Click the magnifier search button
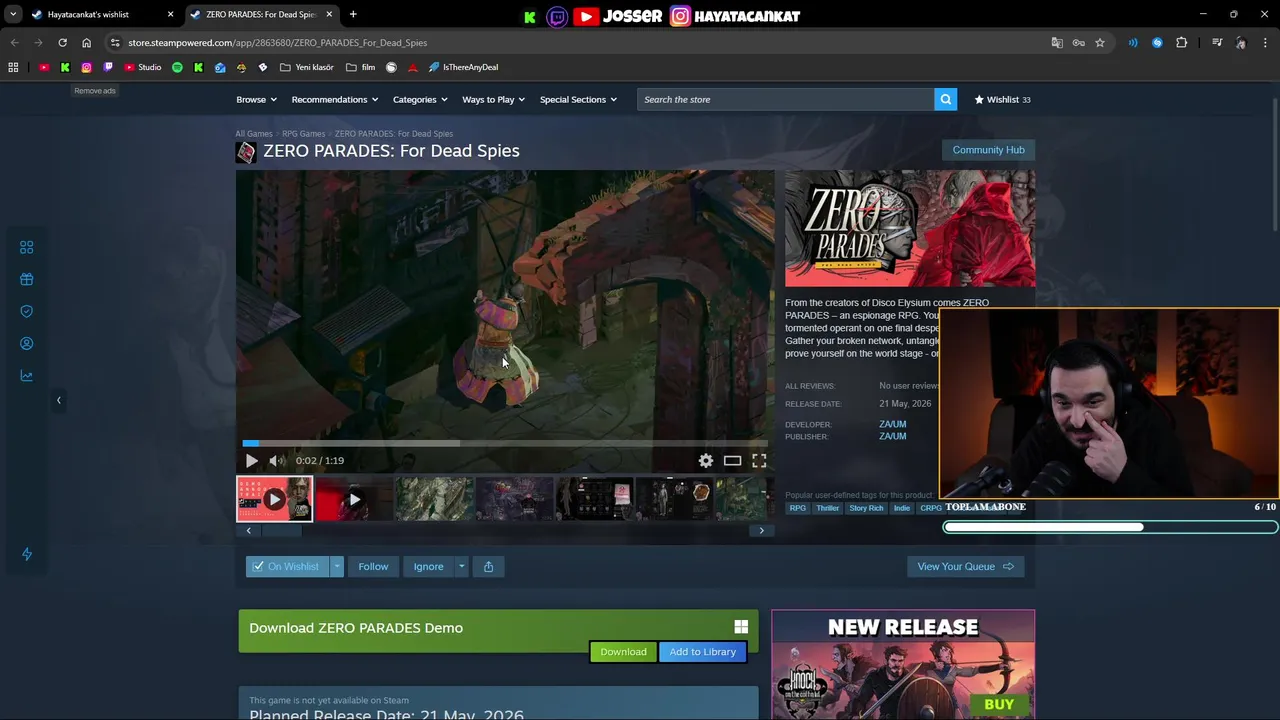 [x=945, y=99]
